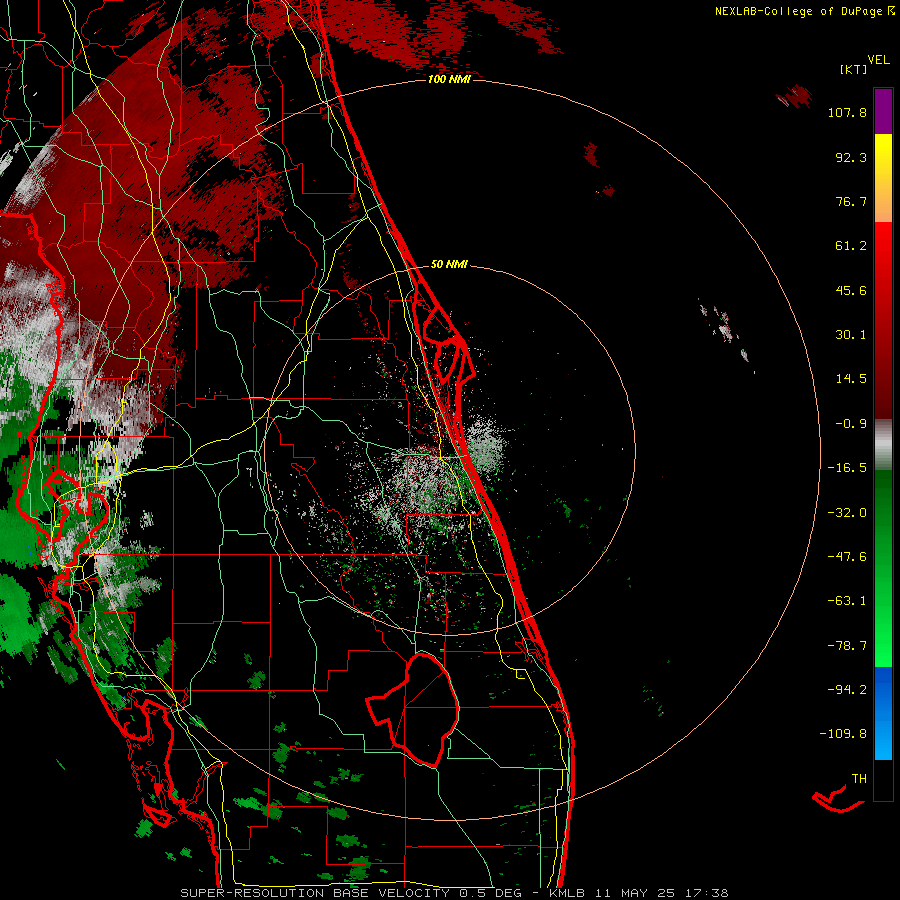Click the 50 NMI range ring label
The height and width of the screenshot is (900, 900).
pos(449,265)
